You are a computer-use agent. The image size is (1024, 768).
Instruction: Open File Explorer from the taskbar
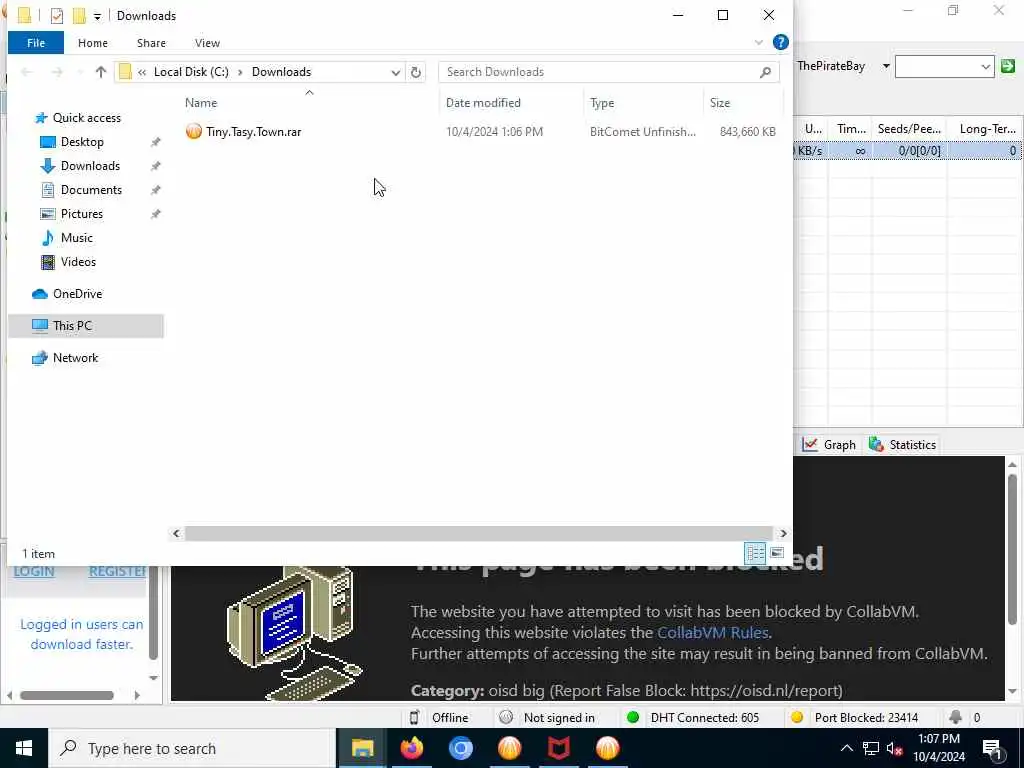[x=362, y=748]
